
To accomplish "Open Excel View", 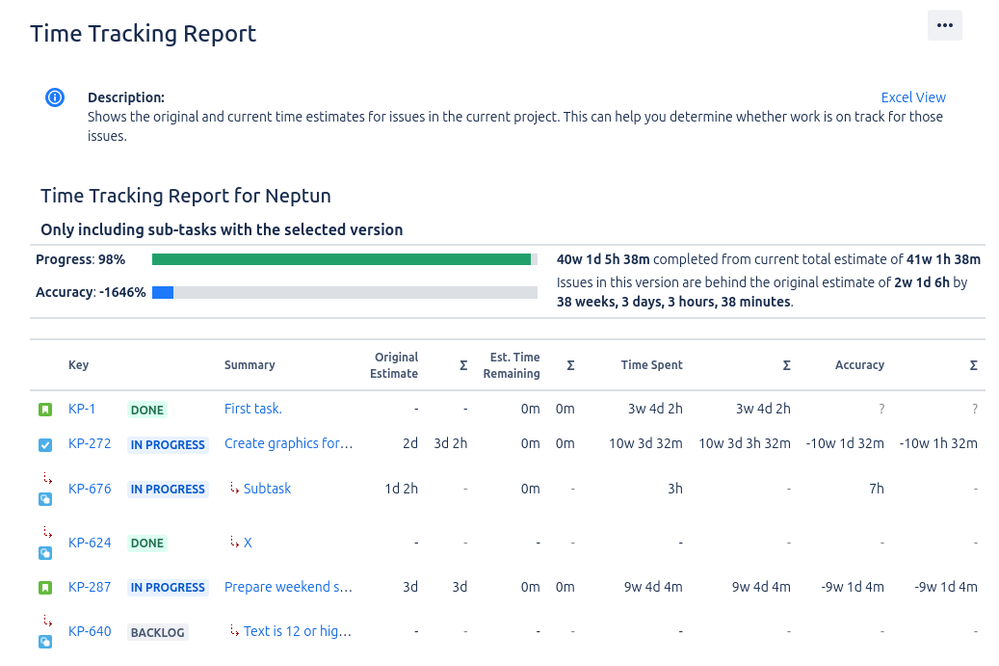I will [x=912, y=97].
